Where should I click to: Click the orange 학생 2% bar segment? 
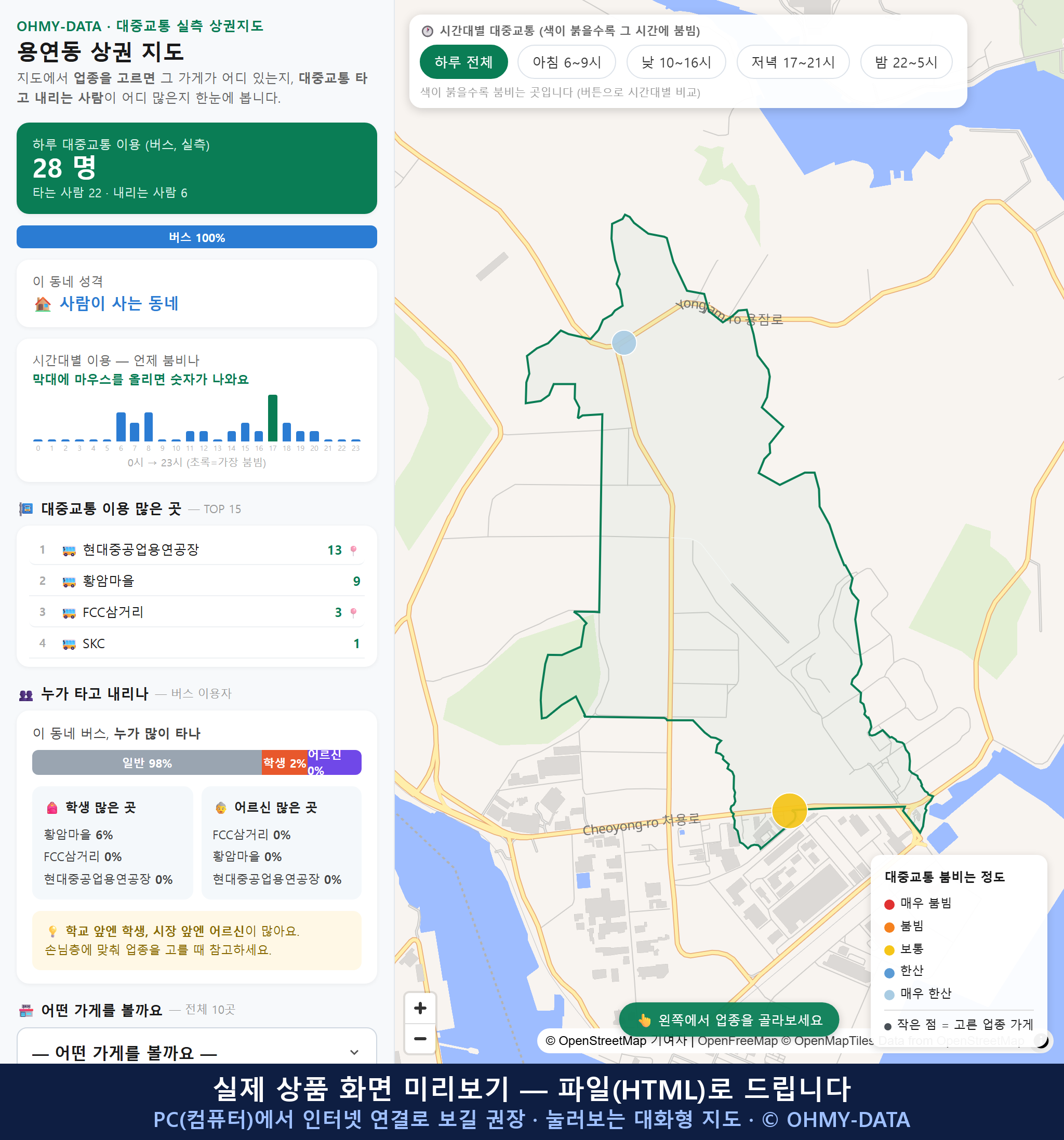(285, 762)
